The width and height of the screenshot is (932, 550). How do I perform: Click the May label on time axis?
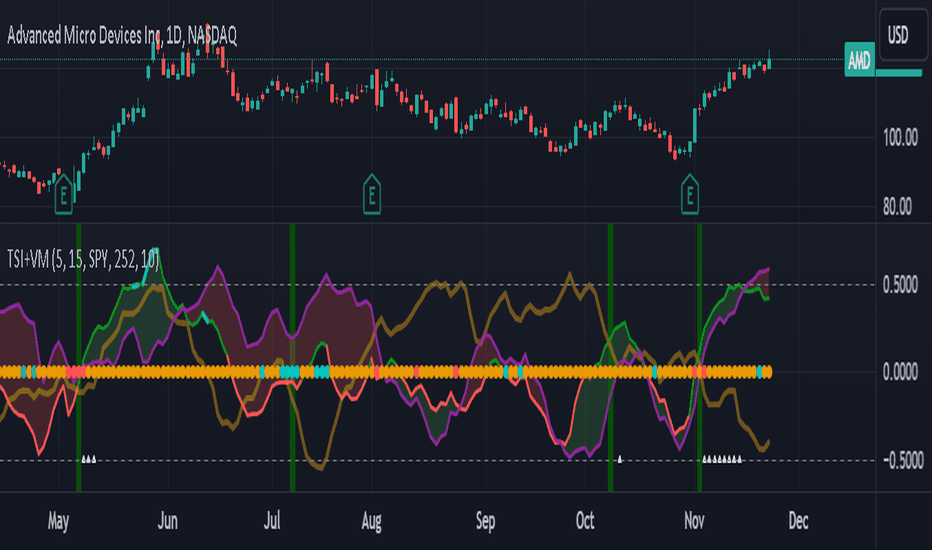58,521
